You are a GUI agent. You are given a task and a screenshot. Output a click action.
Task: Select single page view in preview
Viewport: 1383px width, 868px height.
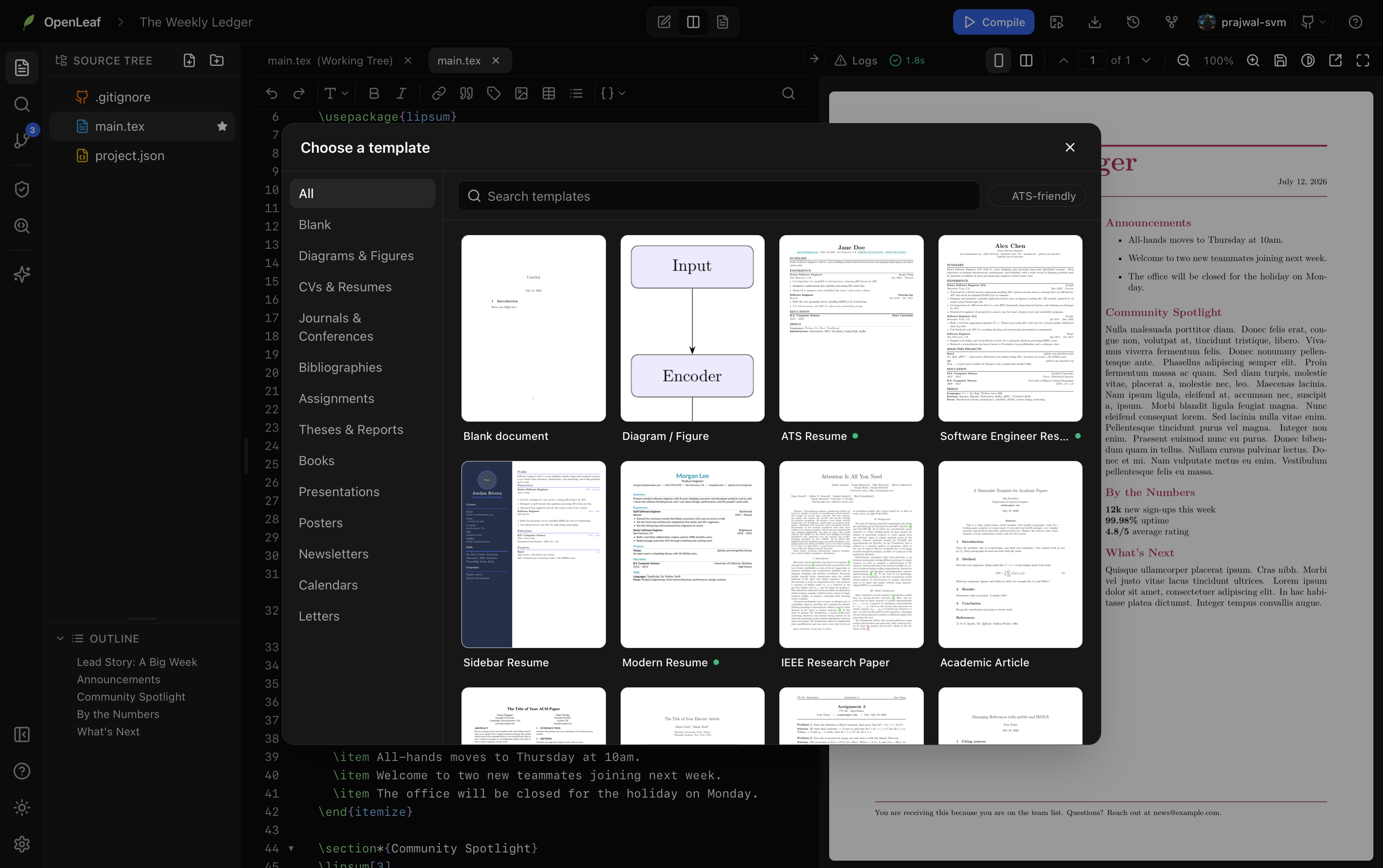[x=998, y=60]
